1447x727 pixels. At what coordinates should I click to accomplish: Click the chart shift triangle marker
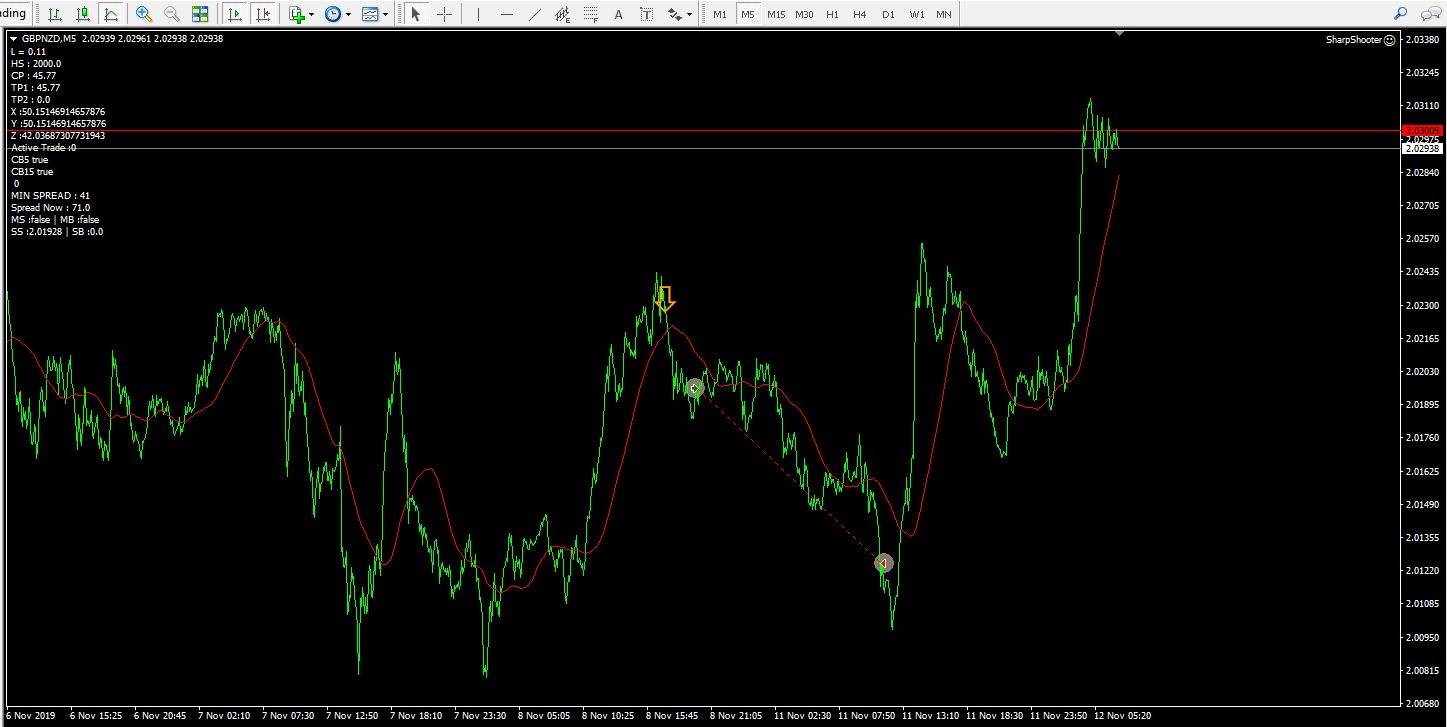[x=1119, y=34]
